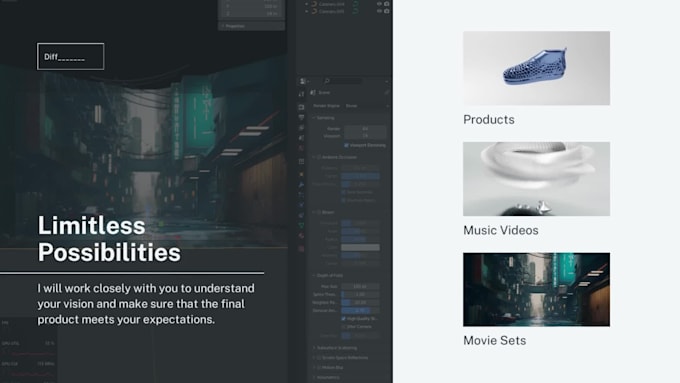Viewport: 680px width, 383px height.
Task: Open the Modifiers wrench tab icon
Action: (301, 185)
